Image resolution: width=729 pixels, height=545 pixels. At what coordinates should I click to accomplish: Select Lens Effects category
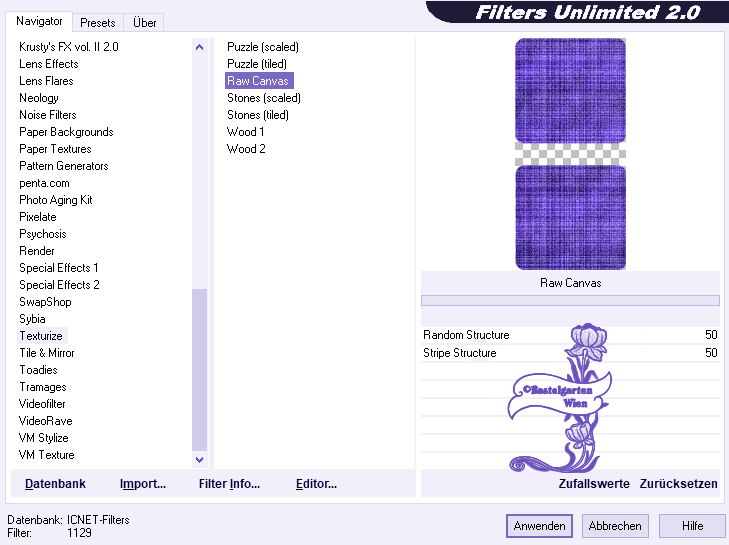pyautogui.click(x=49, y=64)
